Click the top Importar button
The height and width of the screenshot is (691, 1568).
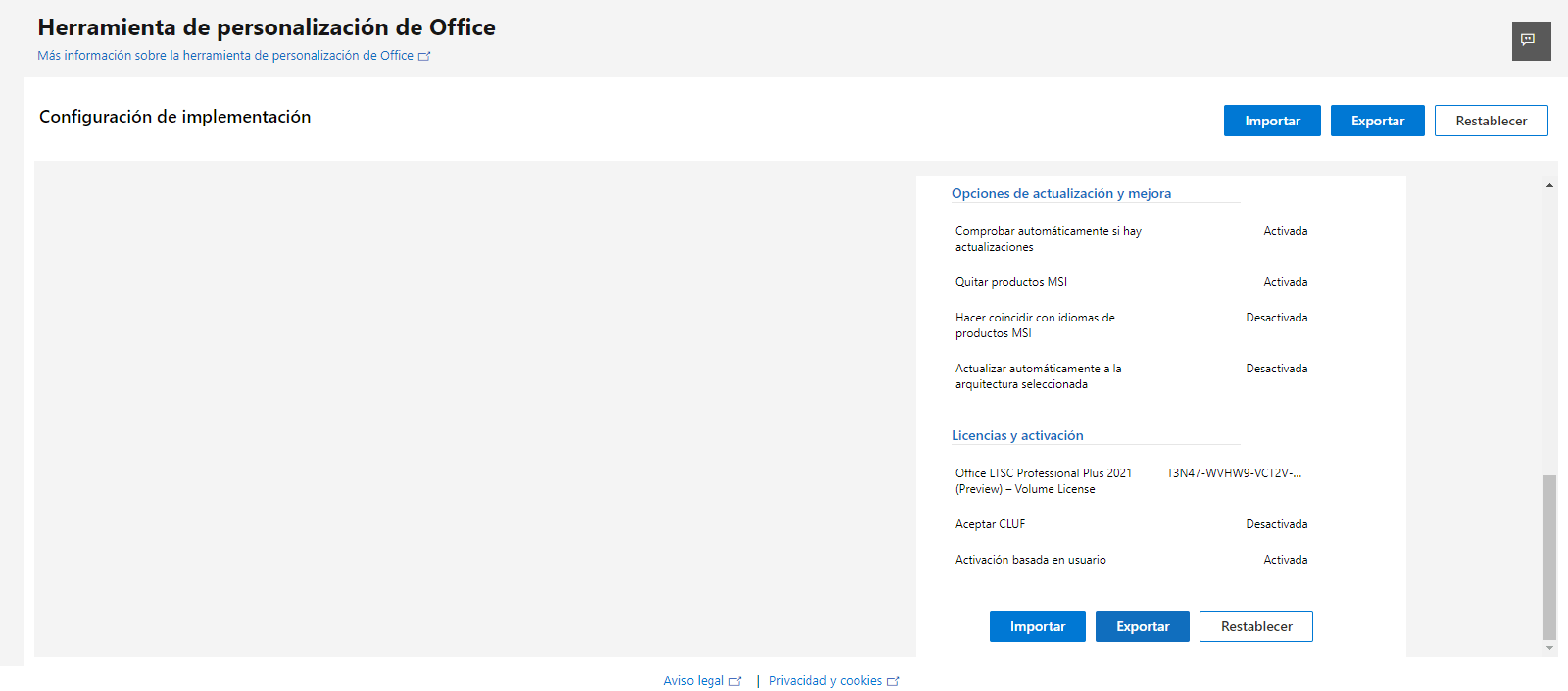1272,121
